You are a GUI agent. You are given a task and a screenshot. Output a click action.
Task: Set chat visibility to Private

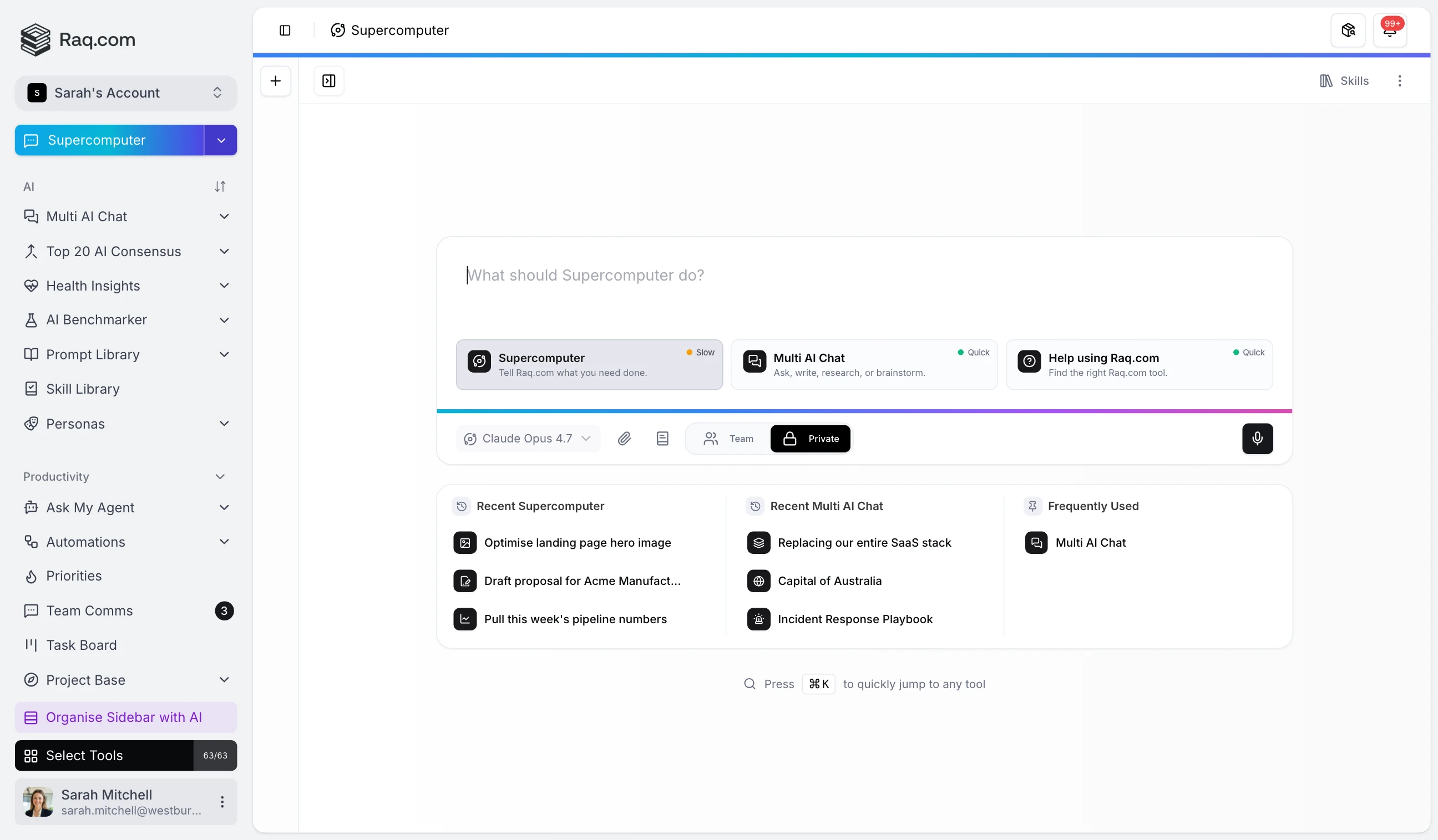tap(811, 439)
